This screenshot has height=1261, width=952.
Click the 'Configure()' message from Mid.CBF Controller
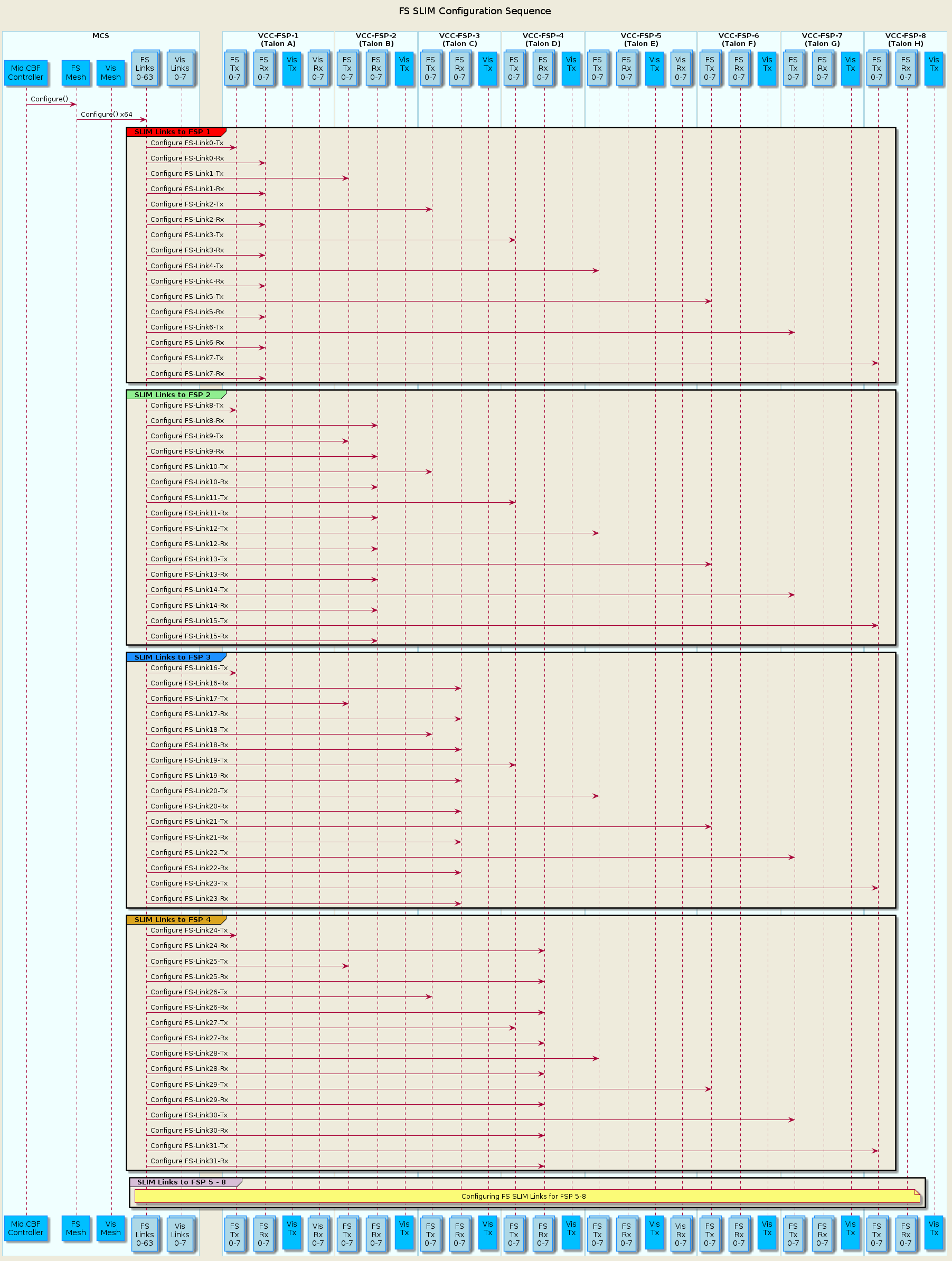[x=50, y=99]
